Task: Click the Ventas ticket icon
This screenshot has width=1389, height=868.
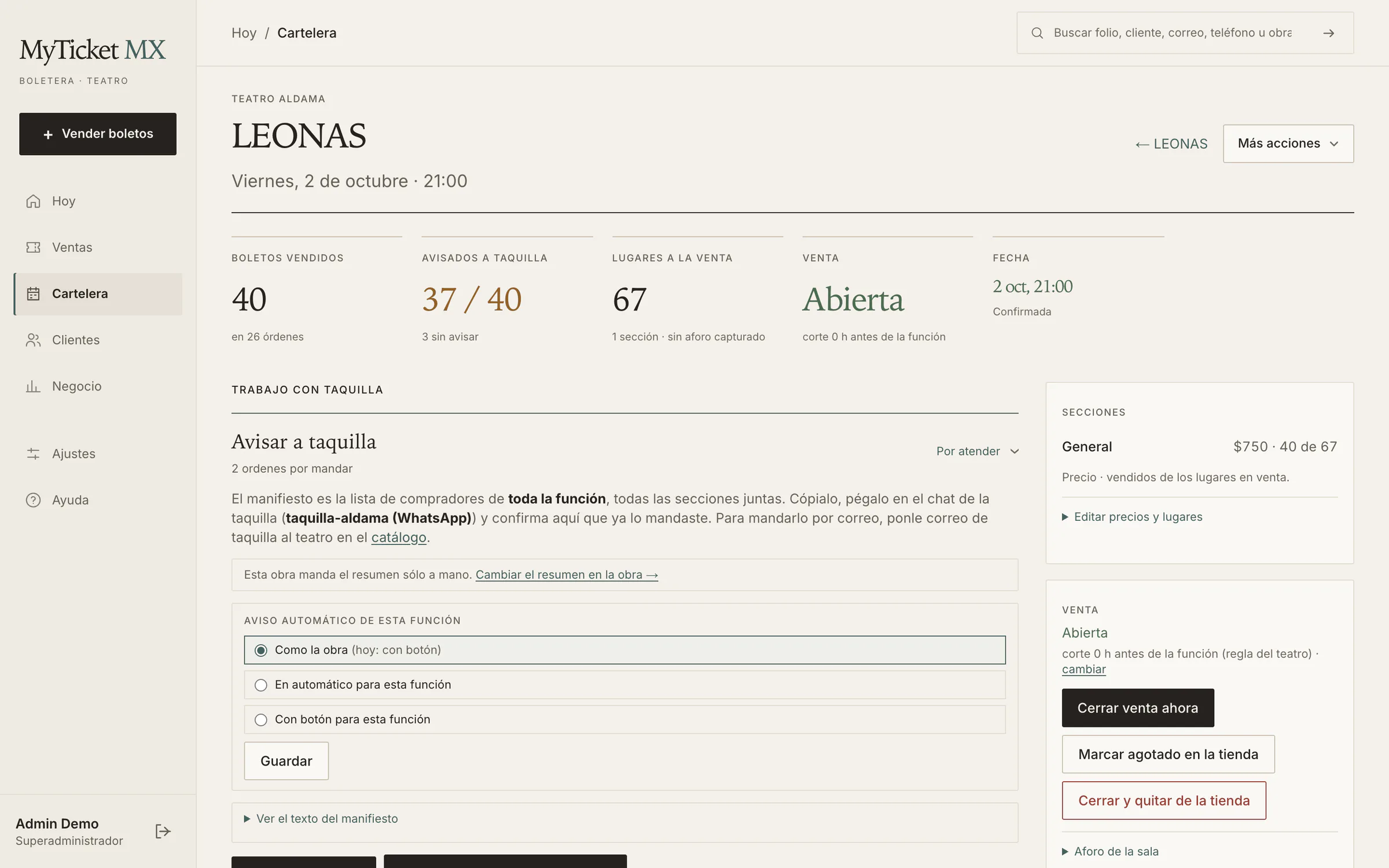Action: click(x=33, y=247)
